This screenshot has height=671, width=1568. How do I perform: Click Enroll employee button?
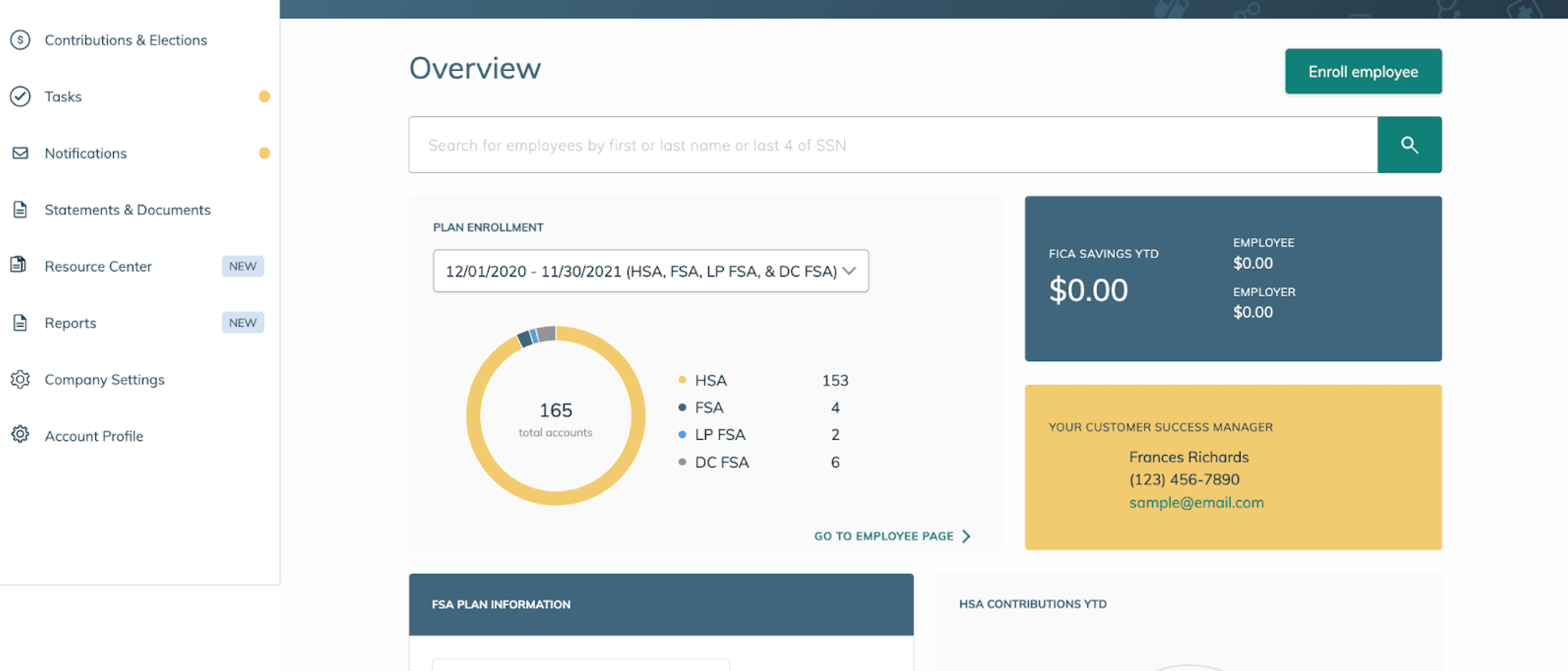(1363, 71)
